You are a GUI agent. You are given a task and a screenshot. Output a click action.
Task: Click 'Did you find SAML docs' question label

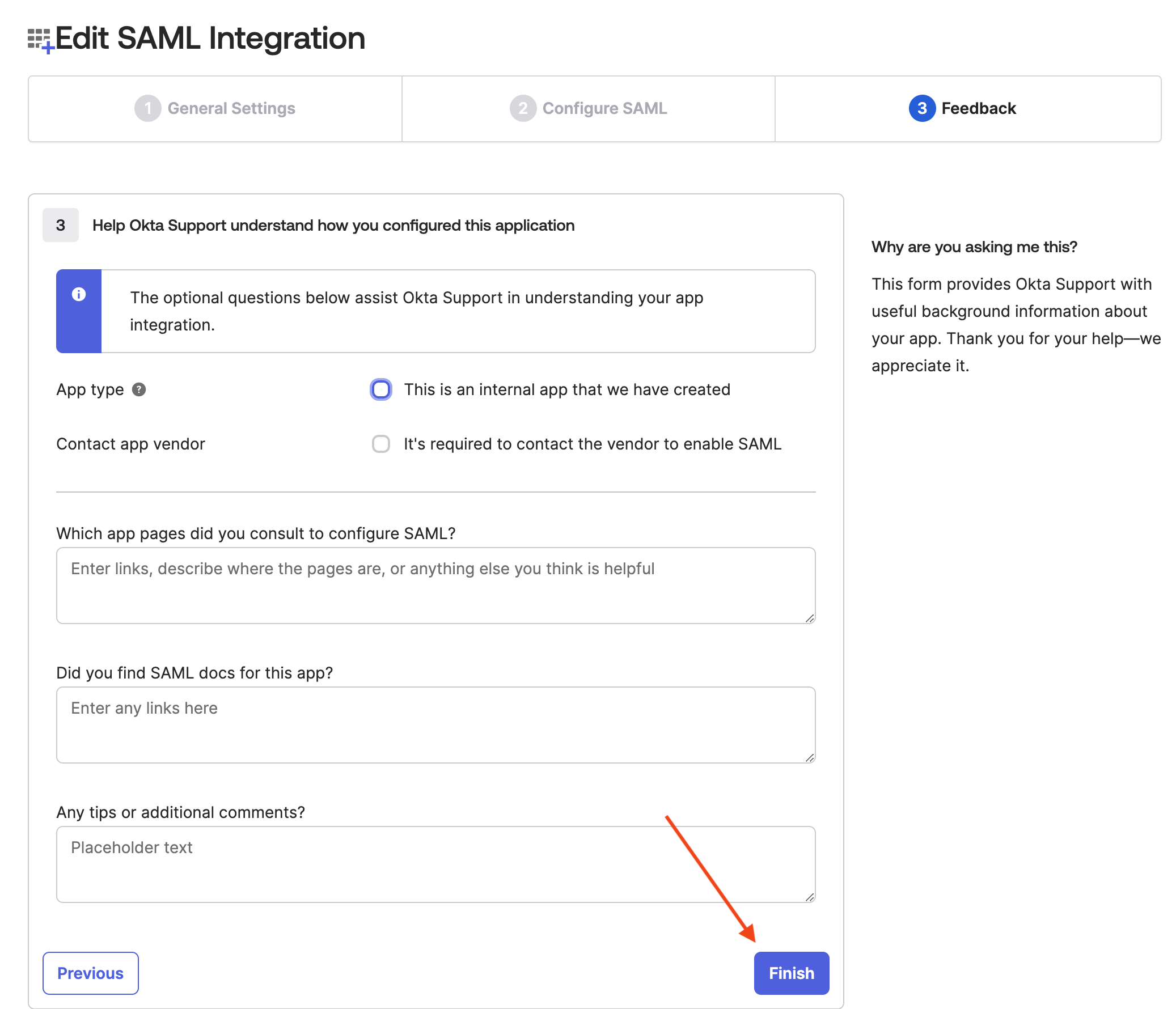pos(194,673)
